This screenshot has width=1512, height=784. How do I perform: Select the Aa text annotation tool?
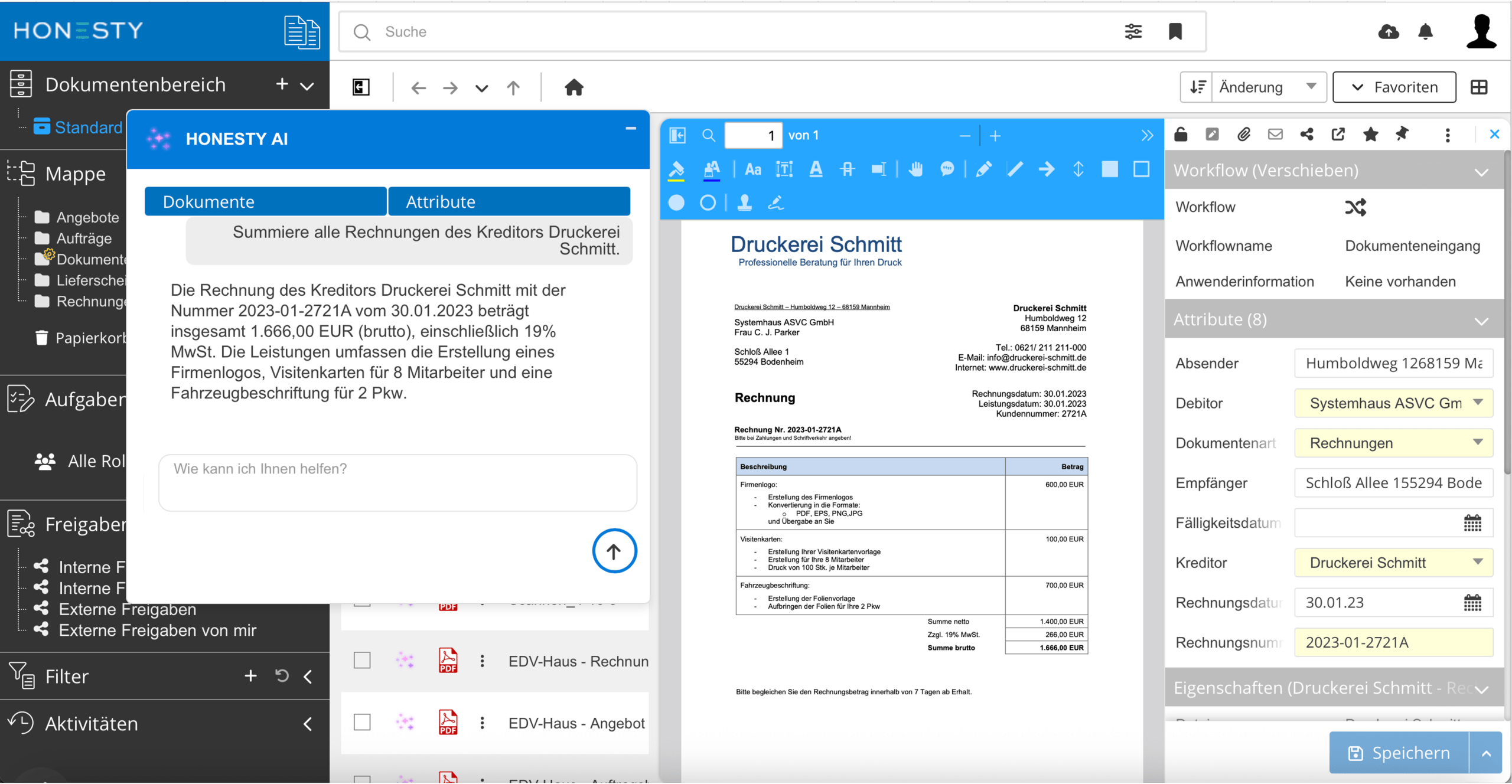[752, 170]
